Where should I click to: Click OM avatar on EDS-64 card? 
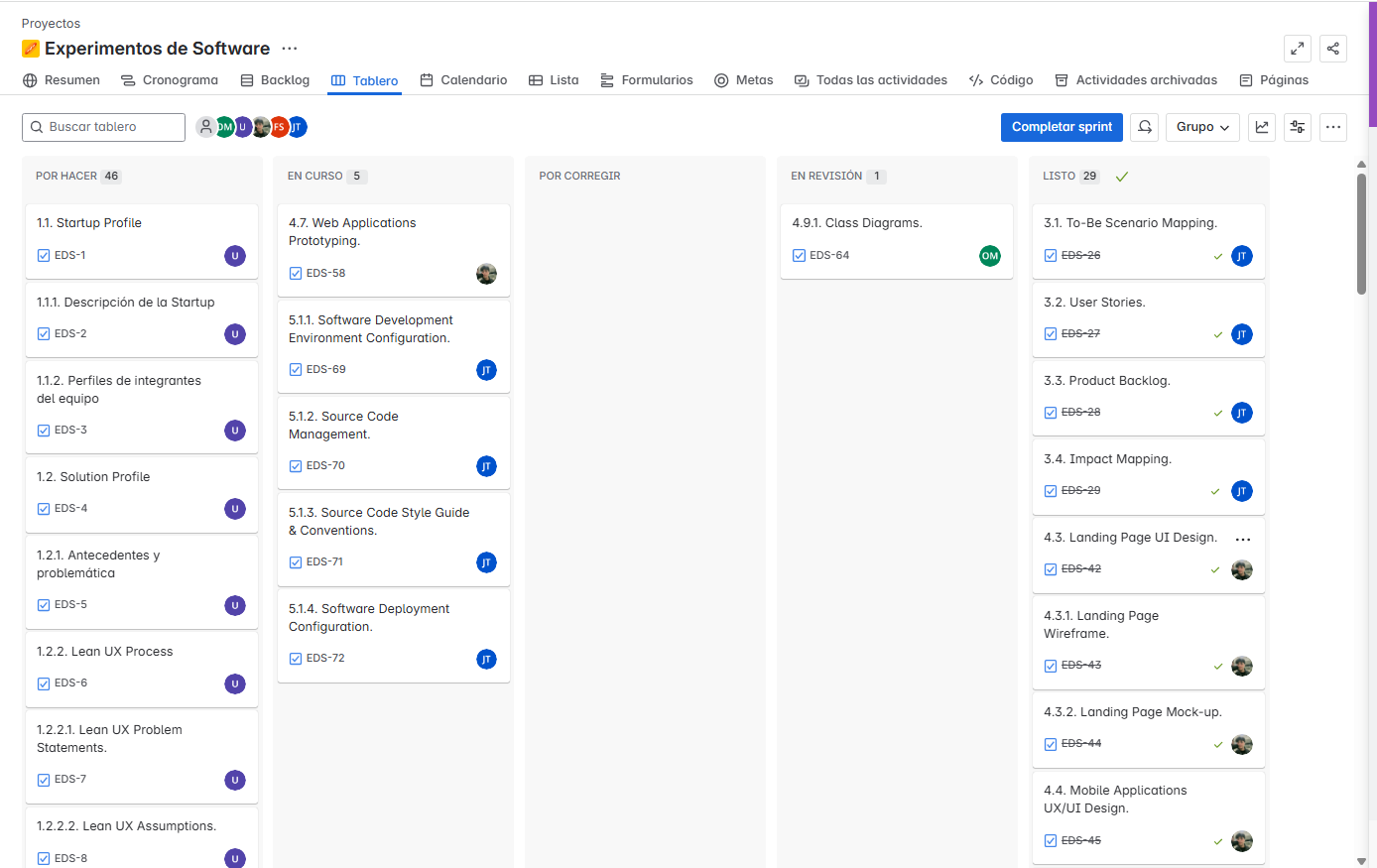[x=990, y=256]
